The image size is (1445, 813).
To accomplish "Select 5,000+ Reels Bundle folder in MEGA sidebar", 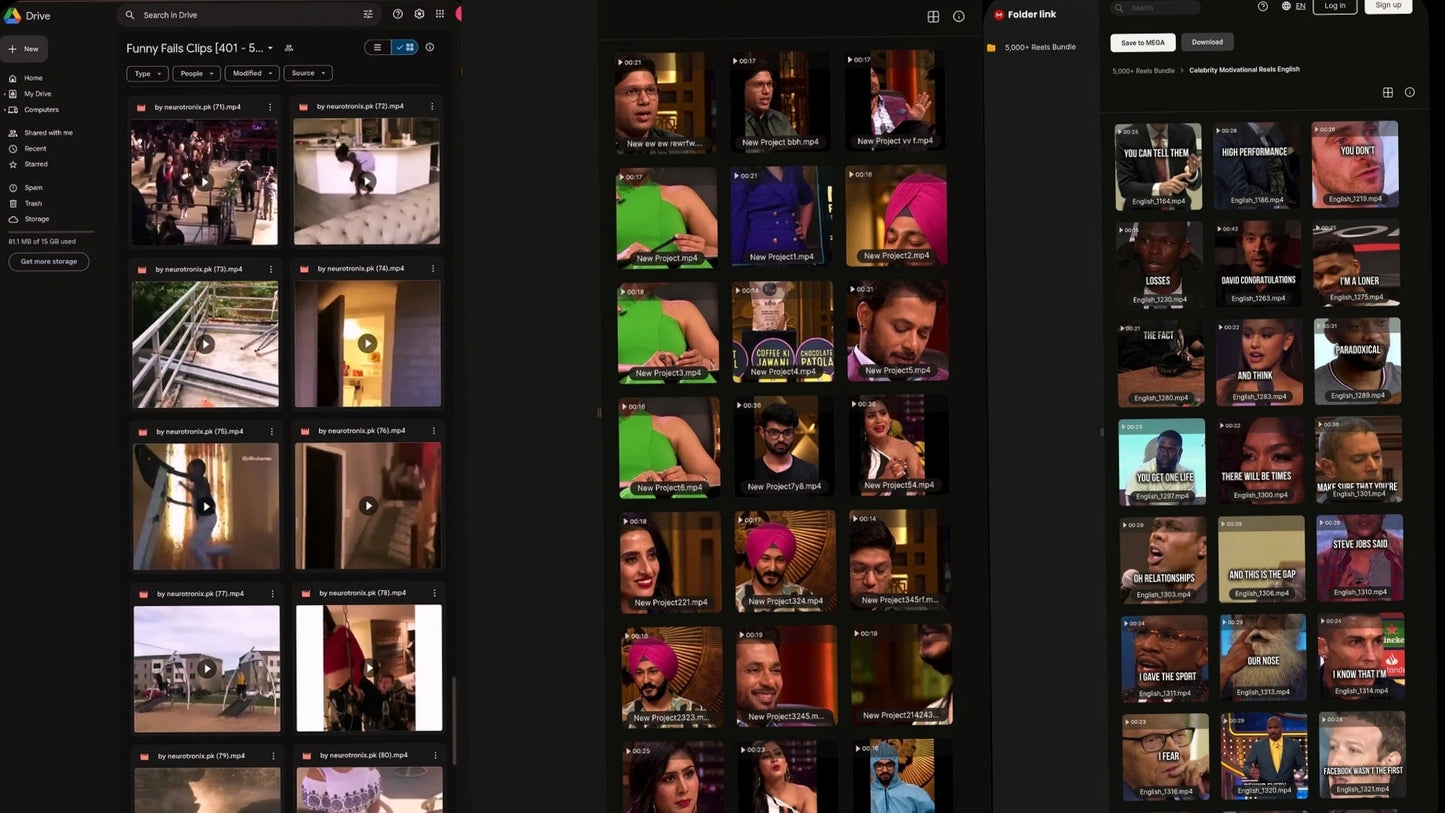I will (x=1040, y=47).
